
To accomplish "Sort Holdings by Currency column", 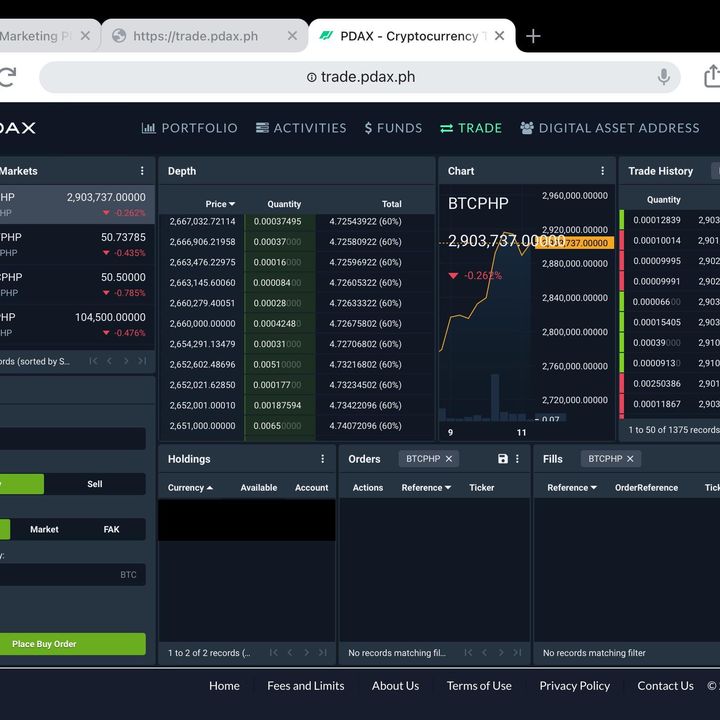I will coord(190,488).
